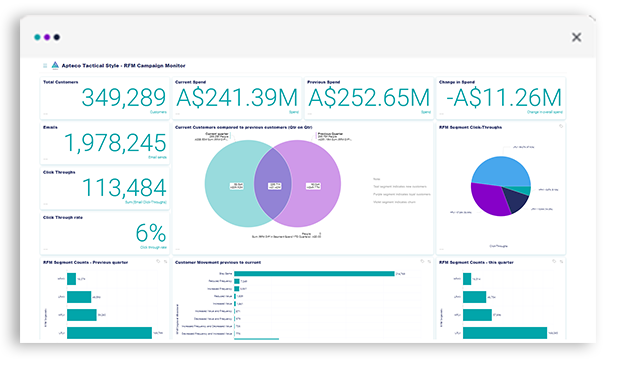Click the 'Reduced Frequency' bar in Customer Movement

point(237,281)
